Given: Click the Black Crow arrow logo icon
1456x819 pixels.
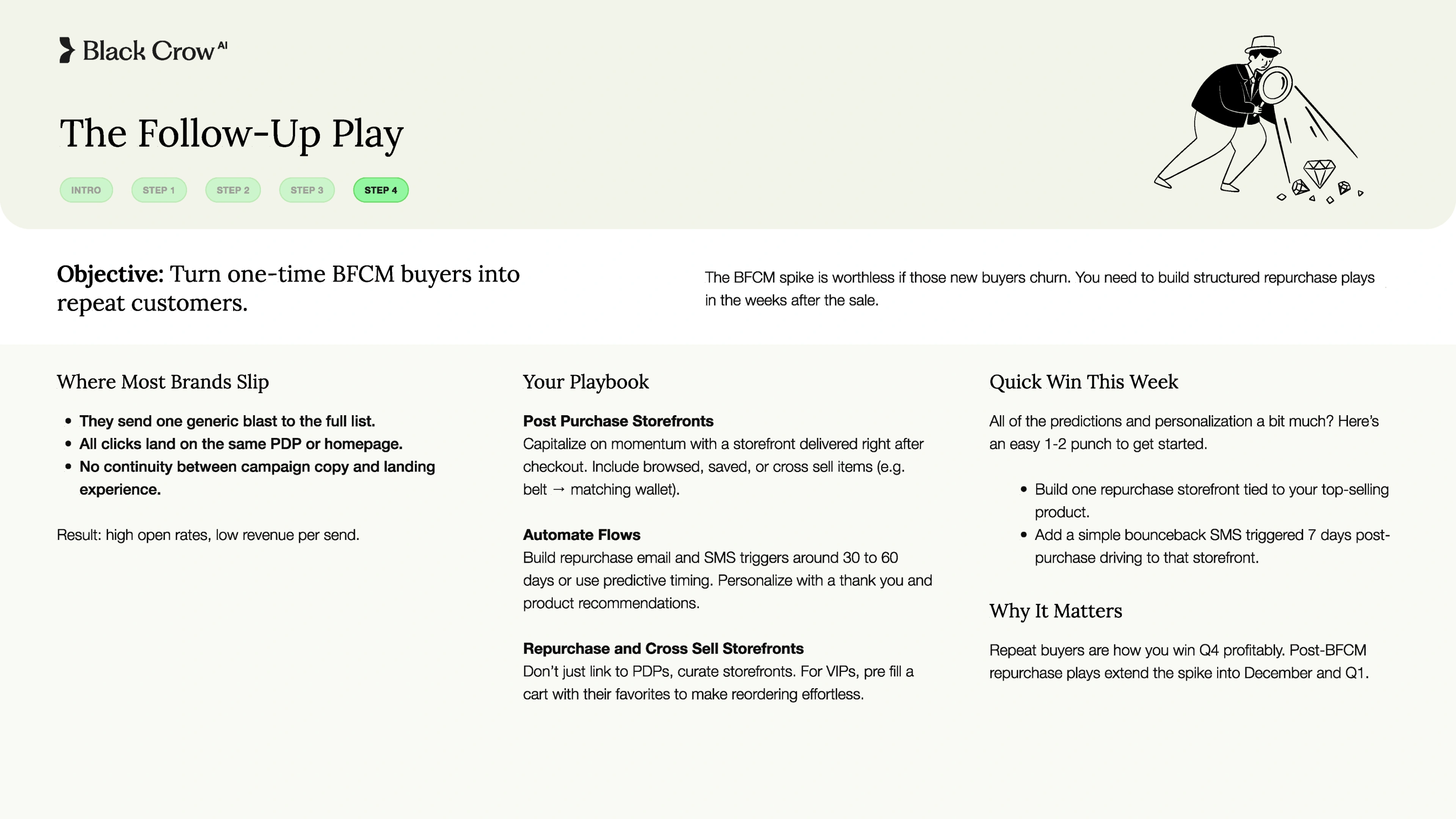Looking at the screenshot, I should point(67,50).
